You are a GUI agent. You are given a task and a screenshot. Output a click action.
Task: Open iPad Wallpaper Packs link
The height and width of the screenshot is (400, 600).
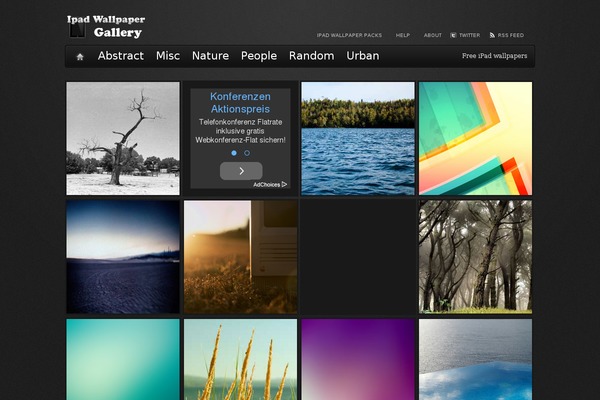click(349, 35)
